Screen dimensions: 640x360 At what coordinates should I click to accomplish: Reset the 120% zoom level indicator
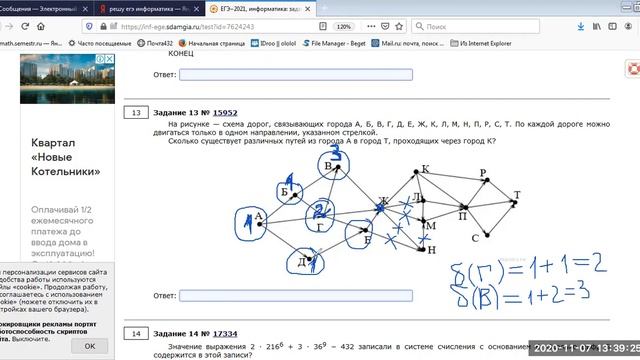point(344,27)
